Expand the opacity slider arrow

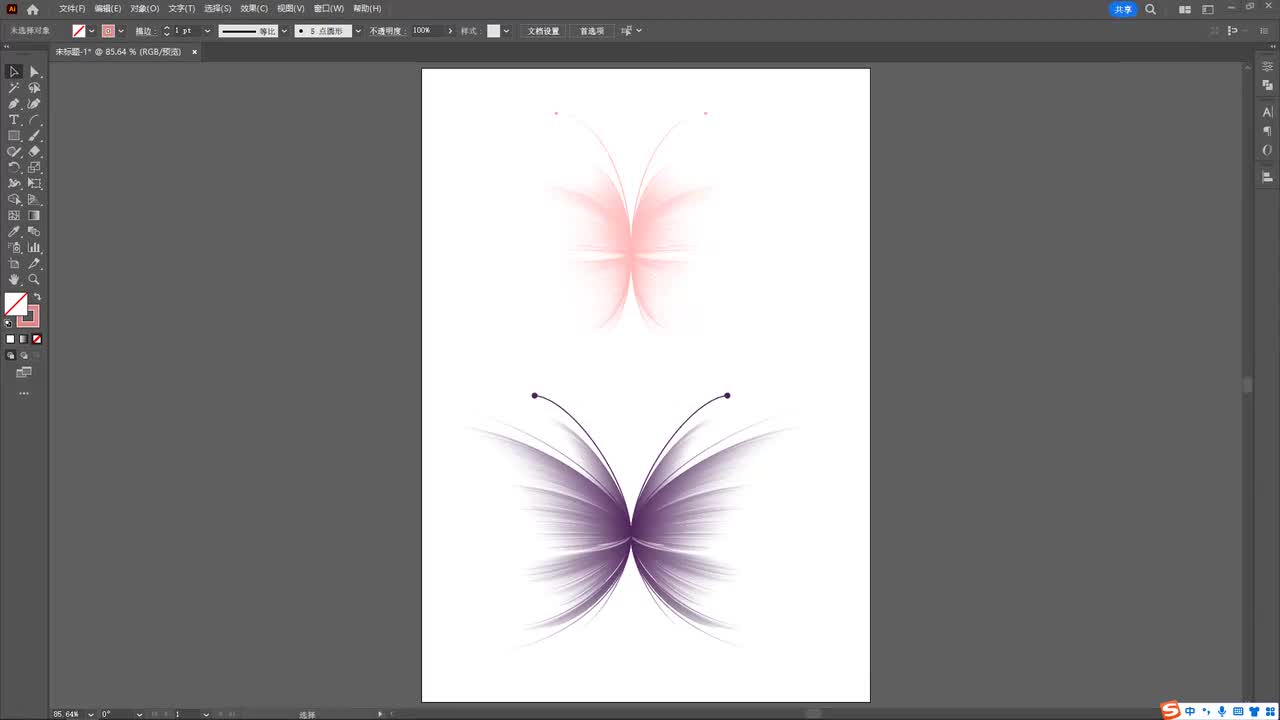[x=450, y=31]
